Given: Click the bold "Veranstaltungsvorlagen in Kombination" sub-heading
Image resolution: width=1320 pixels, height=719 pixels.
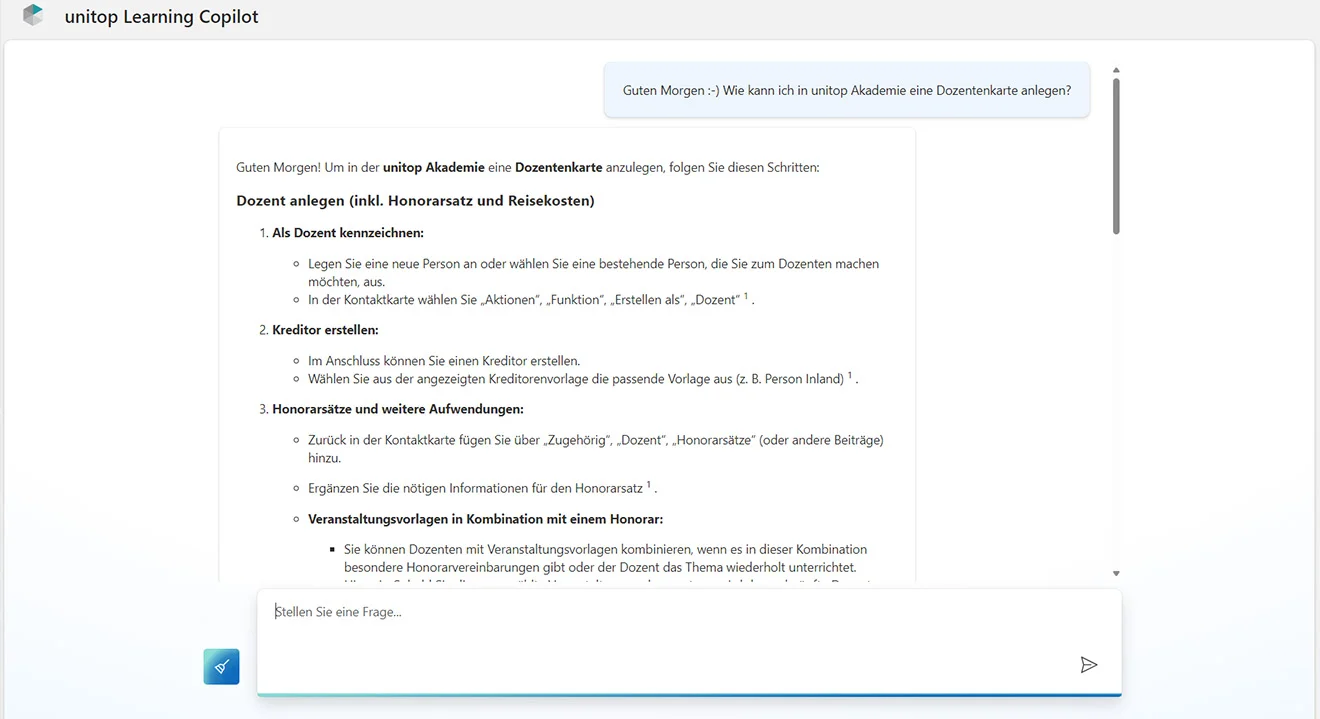Looking at the screenshot, I should point(485,519).
